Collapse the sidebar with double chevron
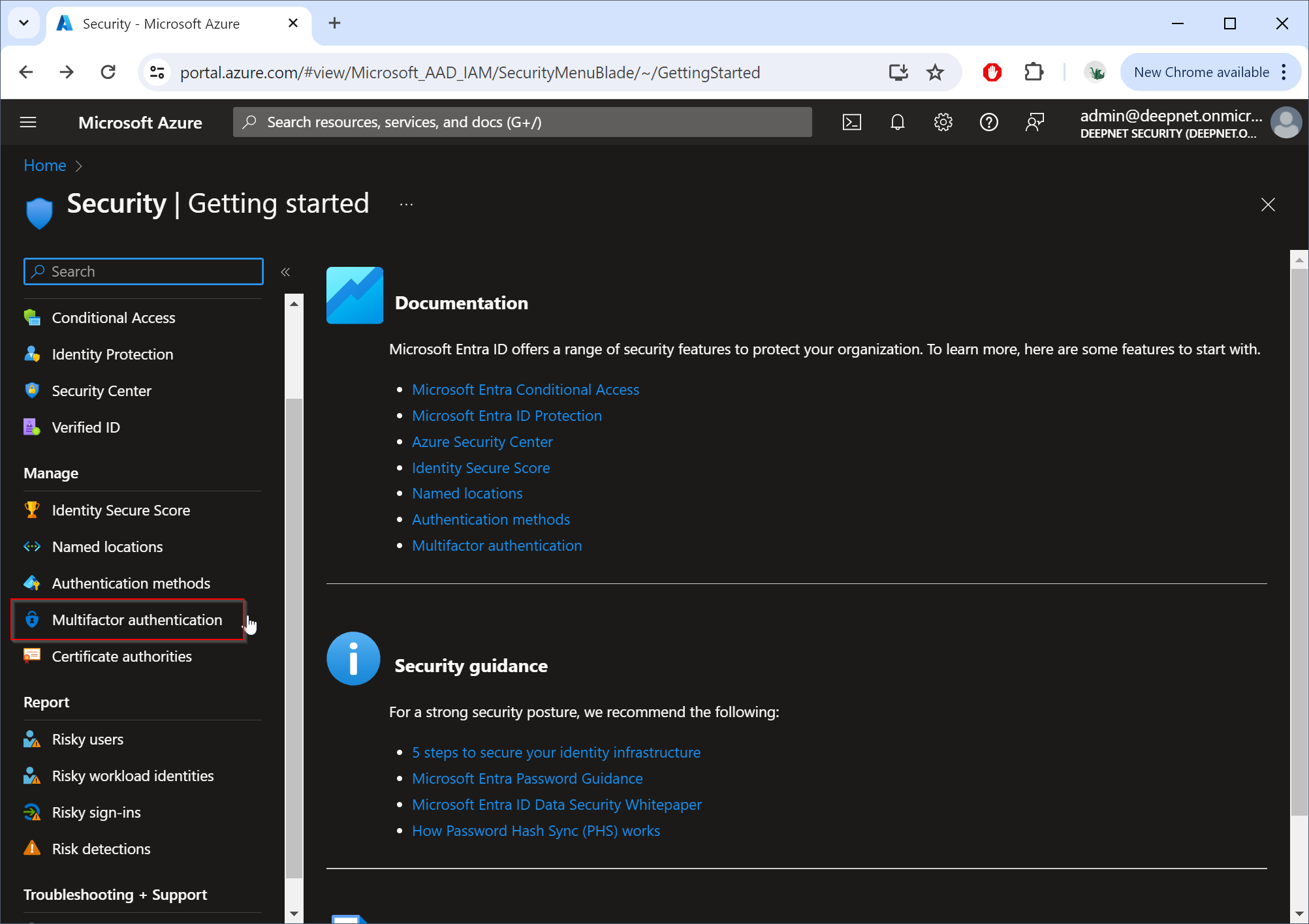Image resolution: width=1309 pixels, height=924 pixels. click(x=285, y=272)
